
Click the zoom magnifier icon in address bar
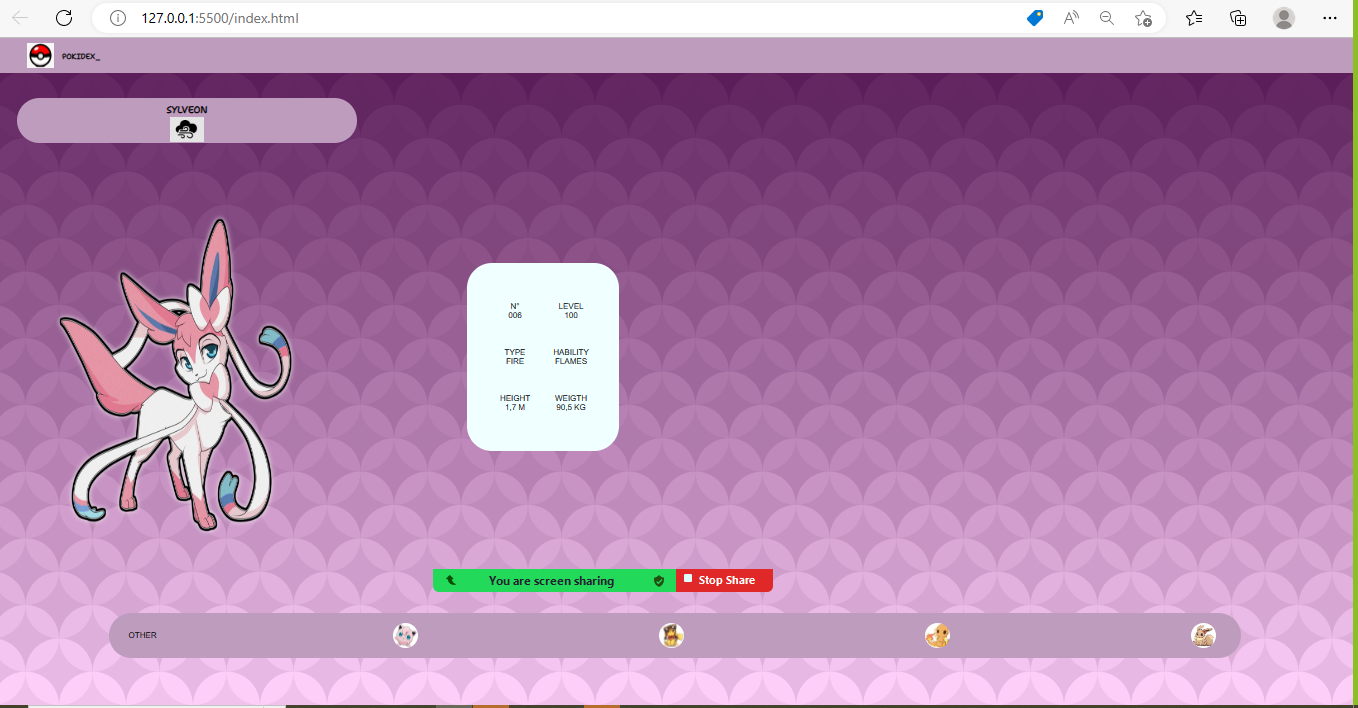pos(1107,18)
